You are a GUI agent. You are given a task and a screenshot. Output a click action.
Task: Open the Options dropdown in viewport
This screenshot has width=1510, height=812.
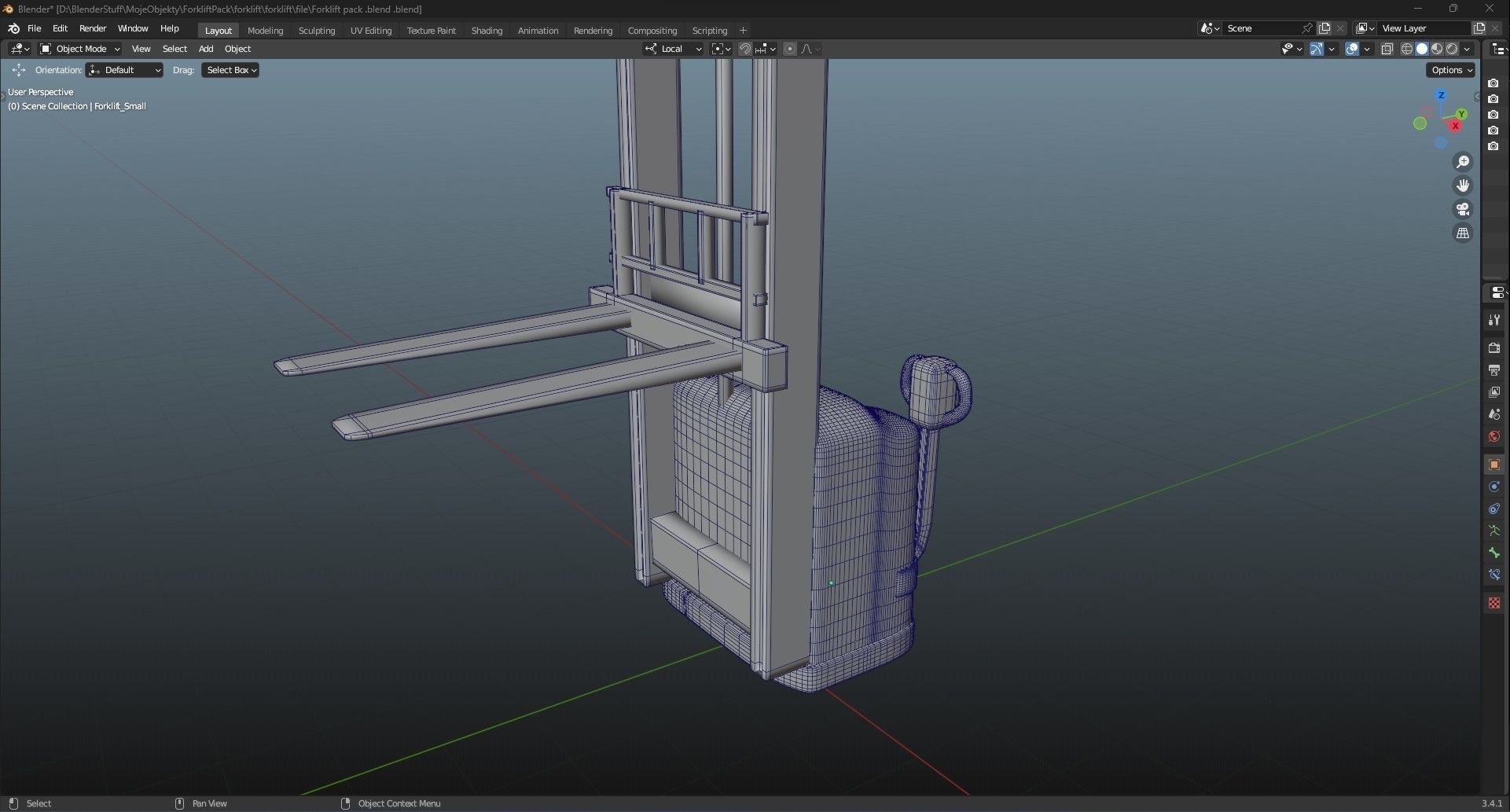(1451, 70)
